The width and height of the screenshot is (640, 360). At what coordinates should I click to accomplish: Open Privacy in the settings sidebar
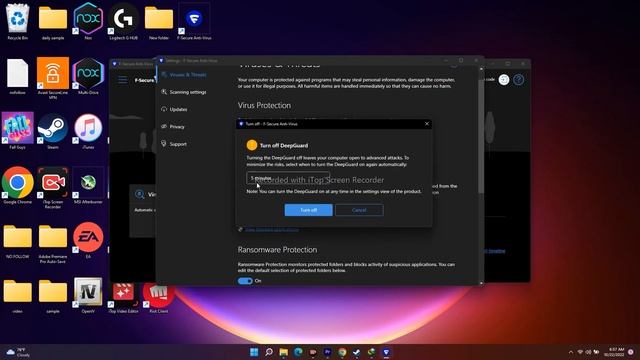pyautogui.click(x=177, y=127)
